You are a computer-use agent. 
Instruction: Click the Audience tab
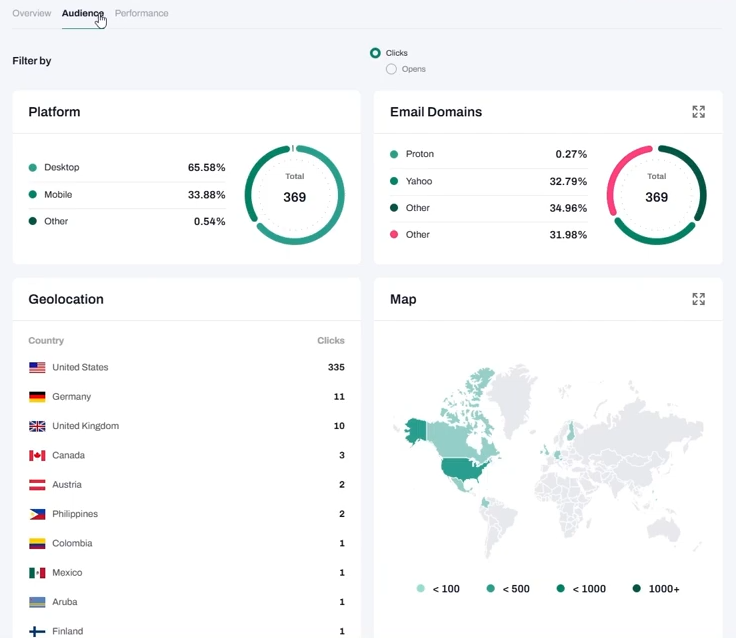tap(82, 13)
